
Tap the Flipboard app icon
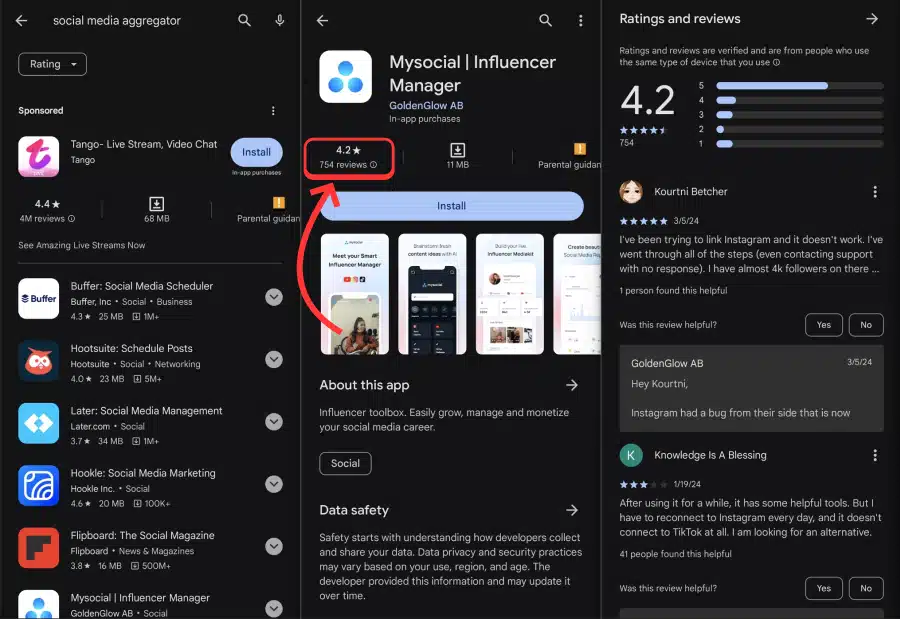pos(38,547)
